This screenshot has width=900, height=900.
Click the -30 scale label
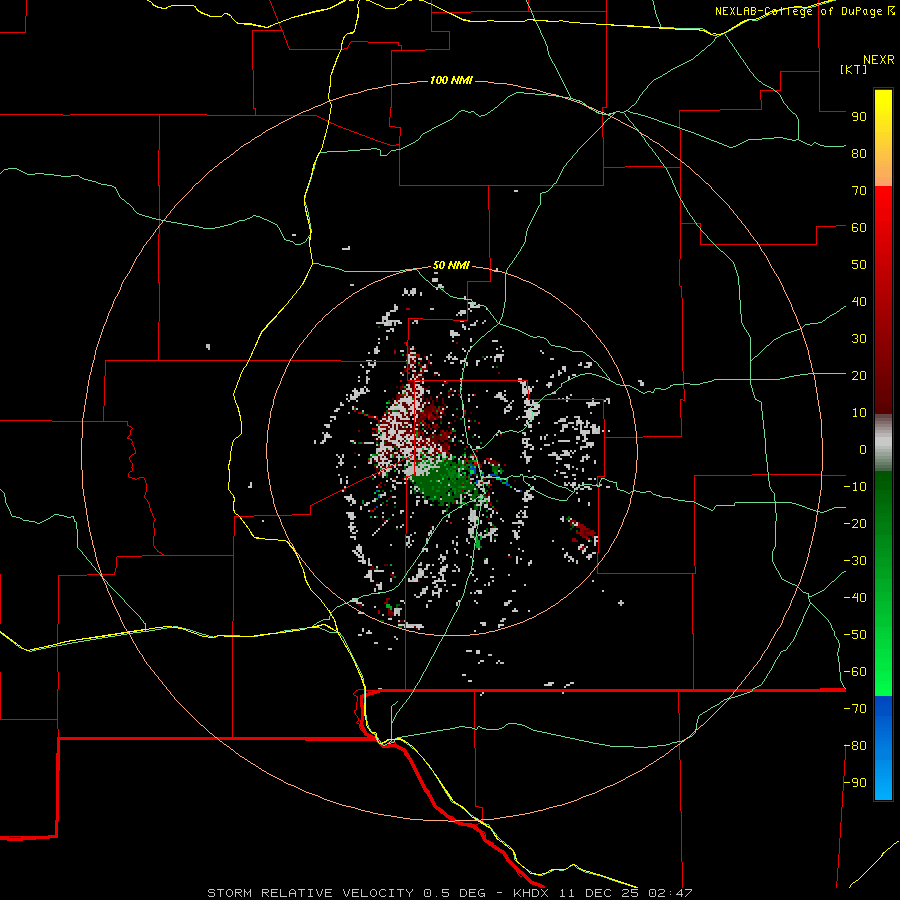coord(855,561)
